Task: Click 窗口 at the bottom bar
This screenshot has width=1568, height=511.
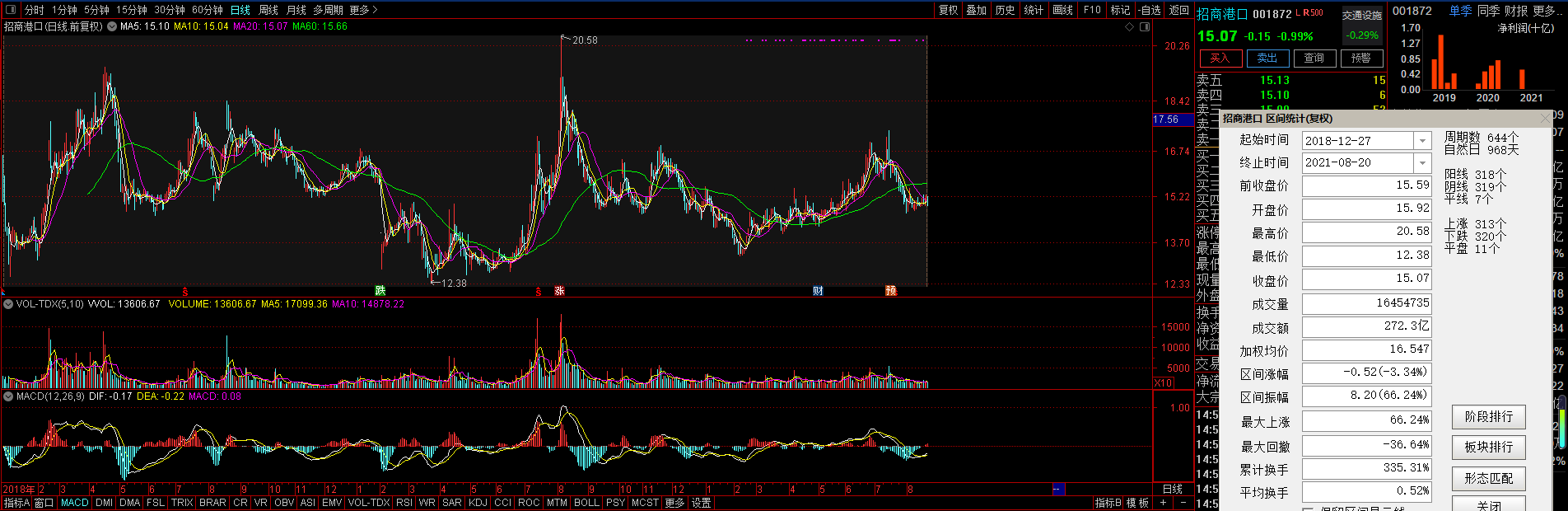Action: coord(44,503)
